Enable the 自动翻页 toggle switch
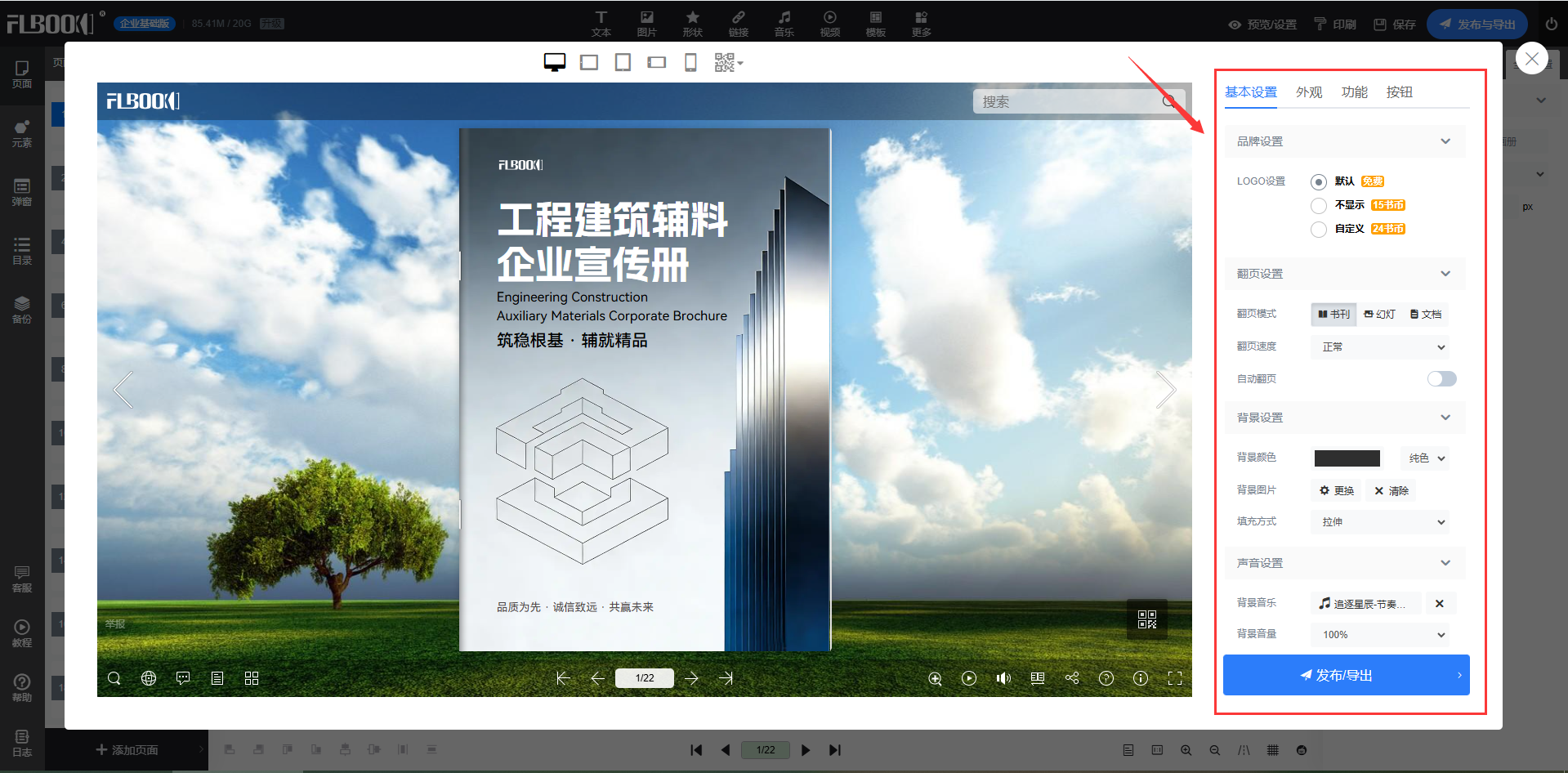This screenshot has width=1568, height=773. click(1441, 379)
